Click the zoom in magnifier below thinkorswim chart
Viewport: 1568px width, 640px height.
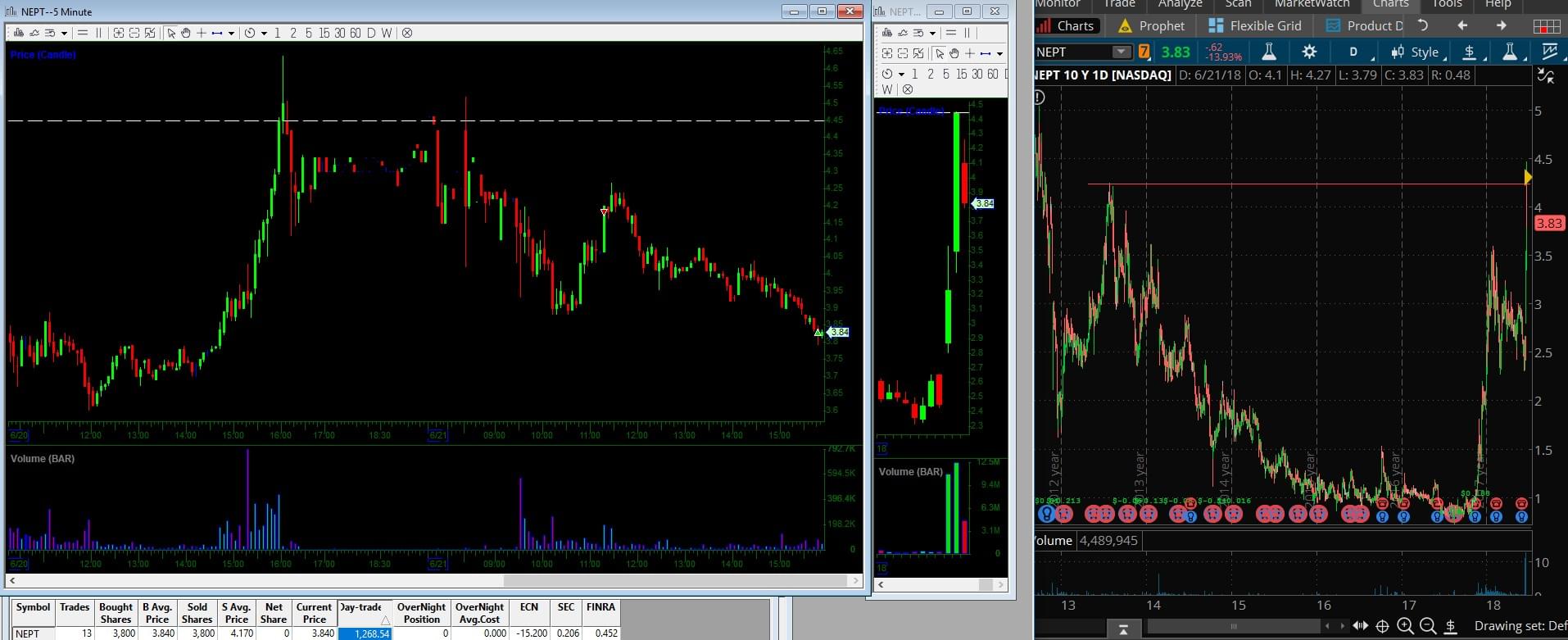pos(1405,627)
